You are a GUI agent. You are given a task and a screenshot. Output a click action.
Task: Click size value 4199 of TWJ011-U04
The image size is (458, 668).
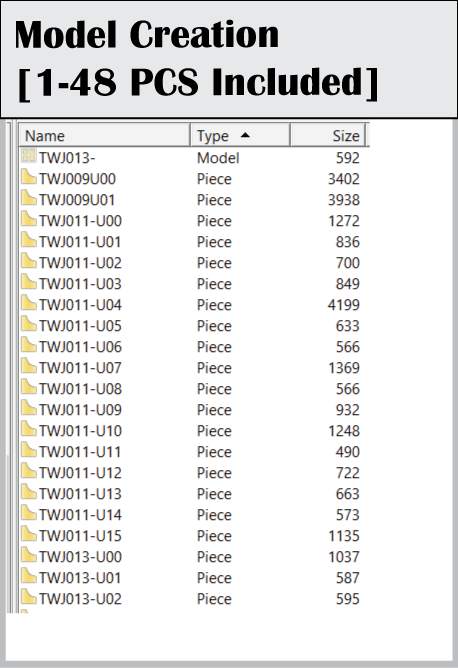[x=344, y=305]
